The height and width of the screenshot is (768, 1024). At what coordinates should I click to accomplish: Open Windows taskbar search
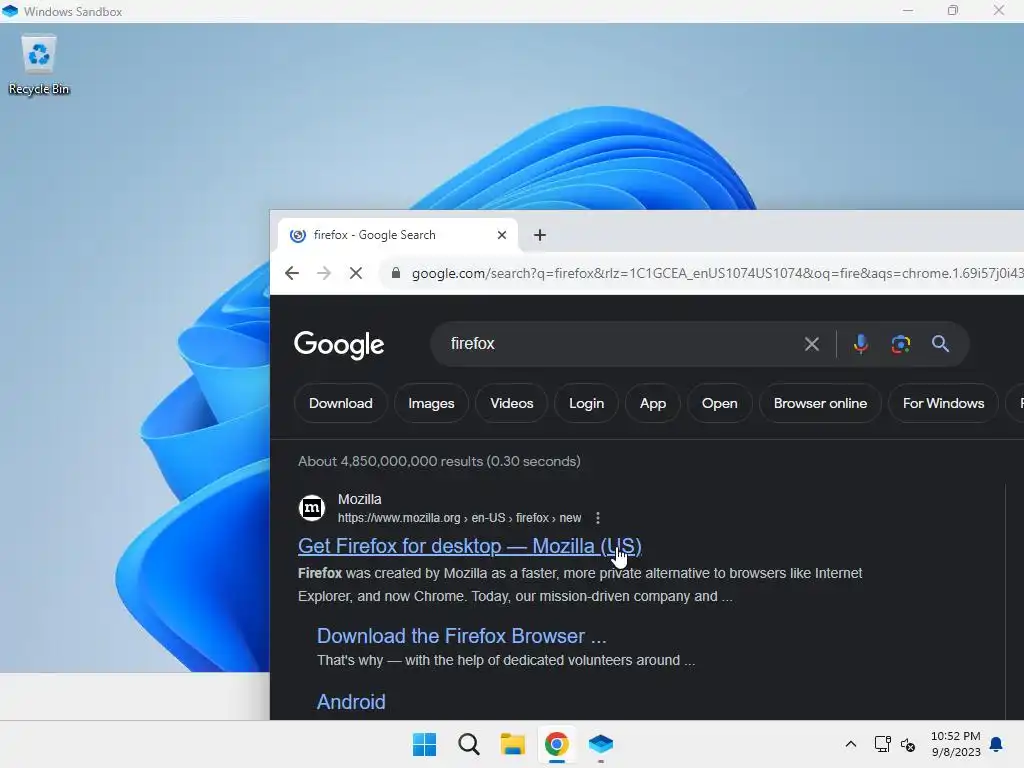click(x=469, y=744)
